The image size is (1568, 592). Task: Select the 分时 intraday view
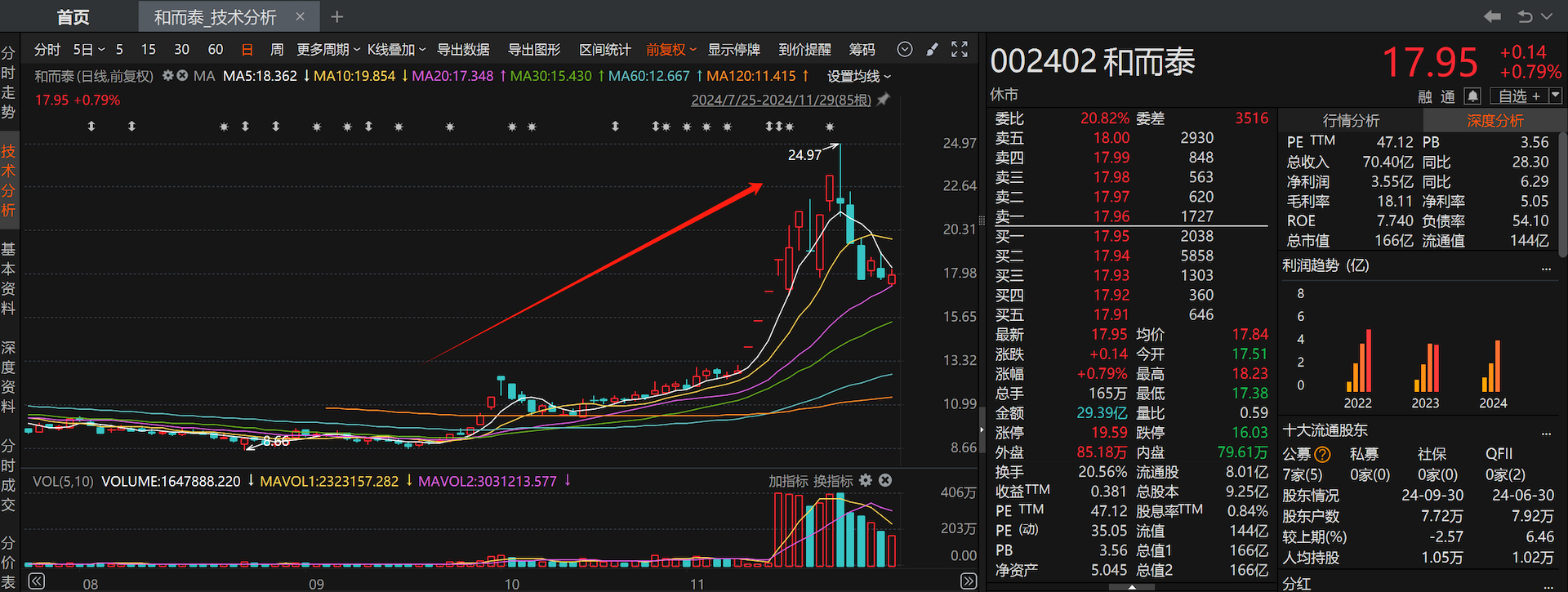[x=47, y=50]
